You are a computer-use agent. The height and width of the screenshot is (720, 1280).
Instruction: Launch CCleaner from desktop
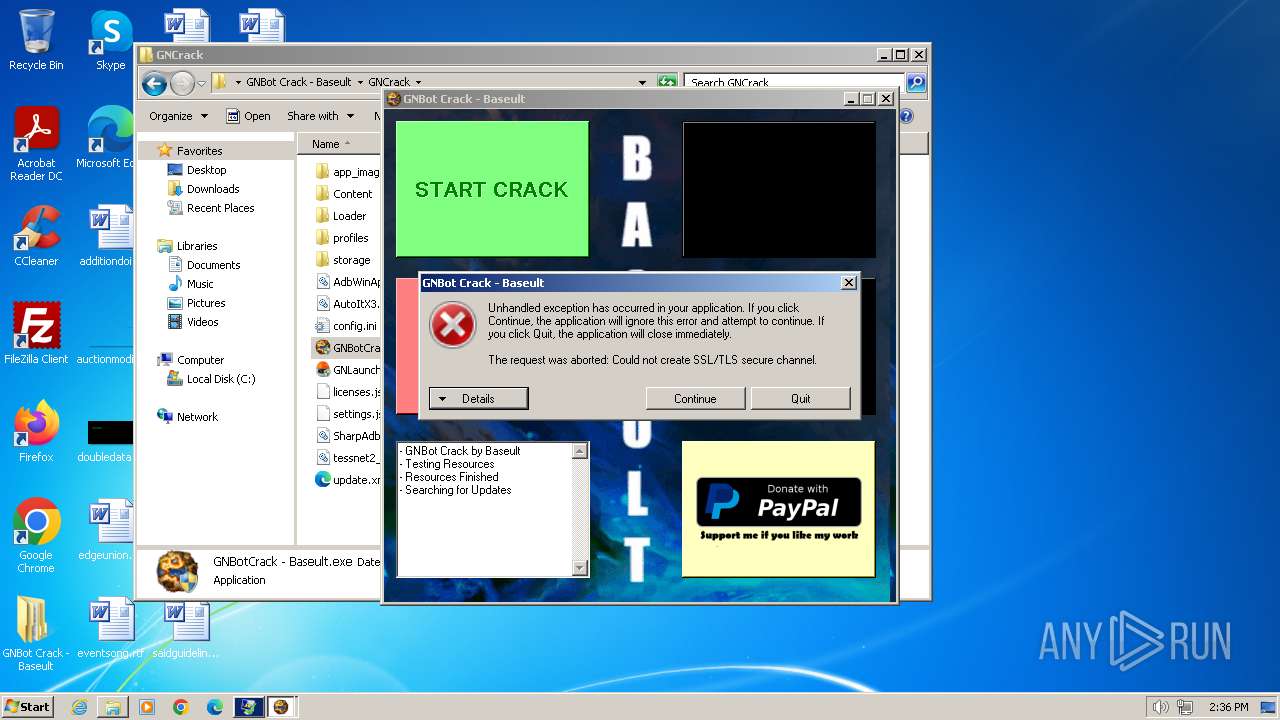pos(36,236)
